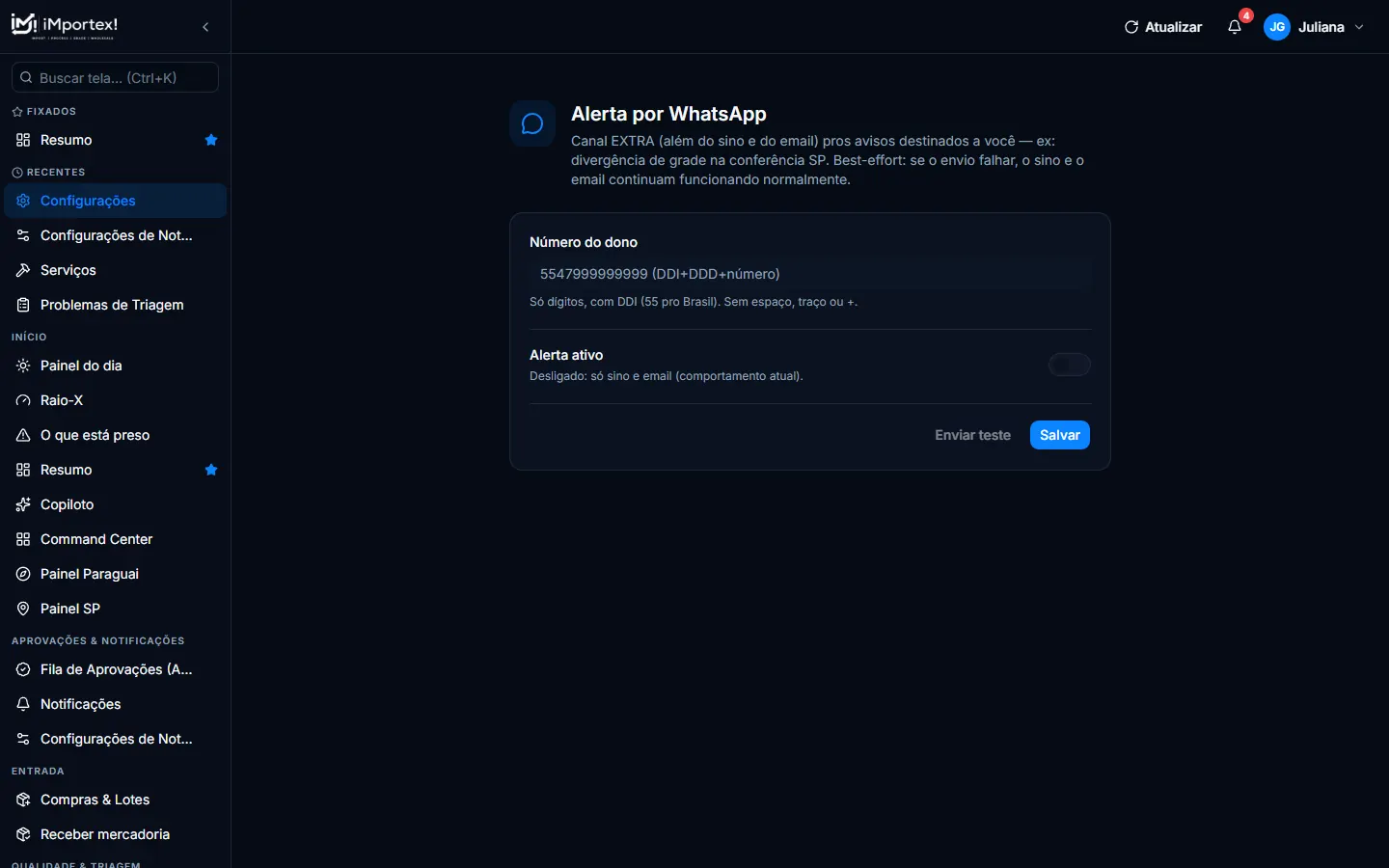This screenshot has width=1389, height=868.
Task: Focus the Buscar tela search field
Action: 115,77
